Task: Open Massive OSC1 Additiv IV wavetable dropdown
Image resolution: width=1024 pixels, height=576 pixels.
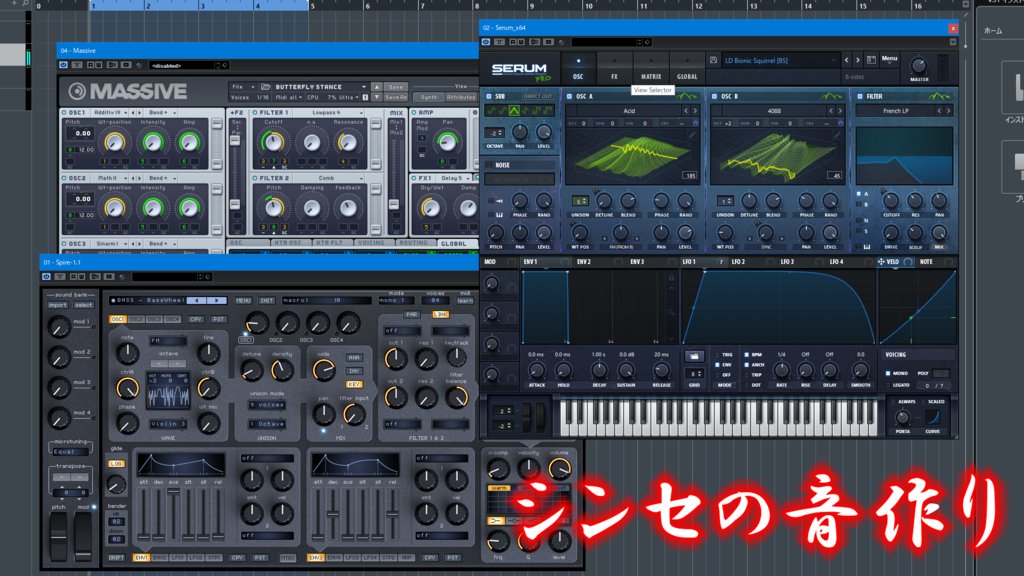Action: coord(109,112)
